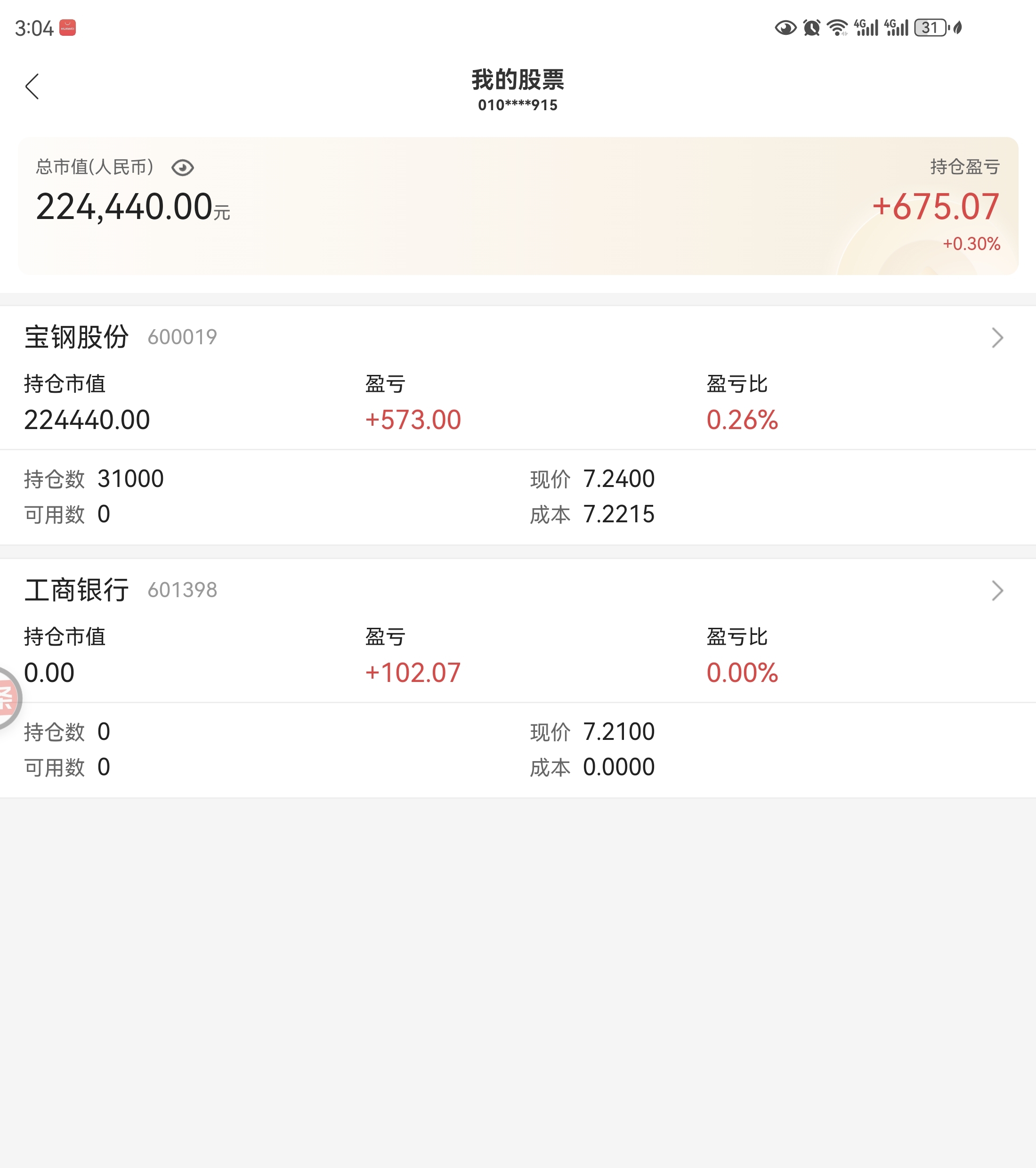The height and width of the screenshot is (1168, 1036).
Task: Open the 工商银行 stock name
Action: (77, 590)
